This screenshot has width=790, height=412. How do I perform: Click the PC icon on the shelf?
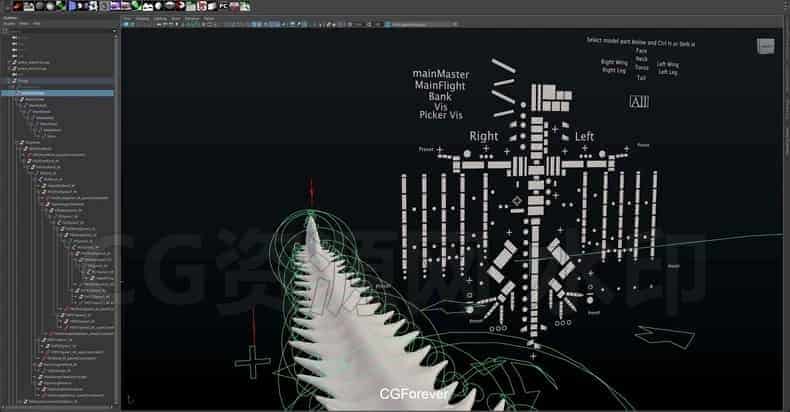pyautogui.click(x=223, y=6)
